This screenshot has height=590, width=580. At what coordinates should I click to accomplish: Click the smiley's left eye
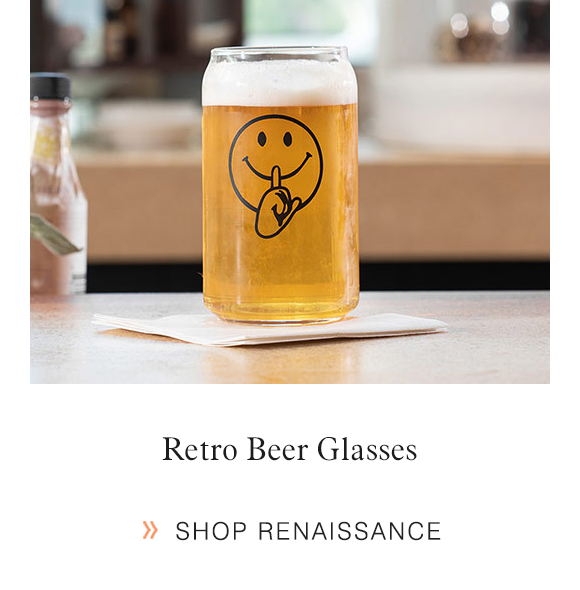click(x=262, y=139)
